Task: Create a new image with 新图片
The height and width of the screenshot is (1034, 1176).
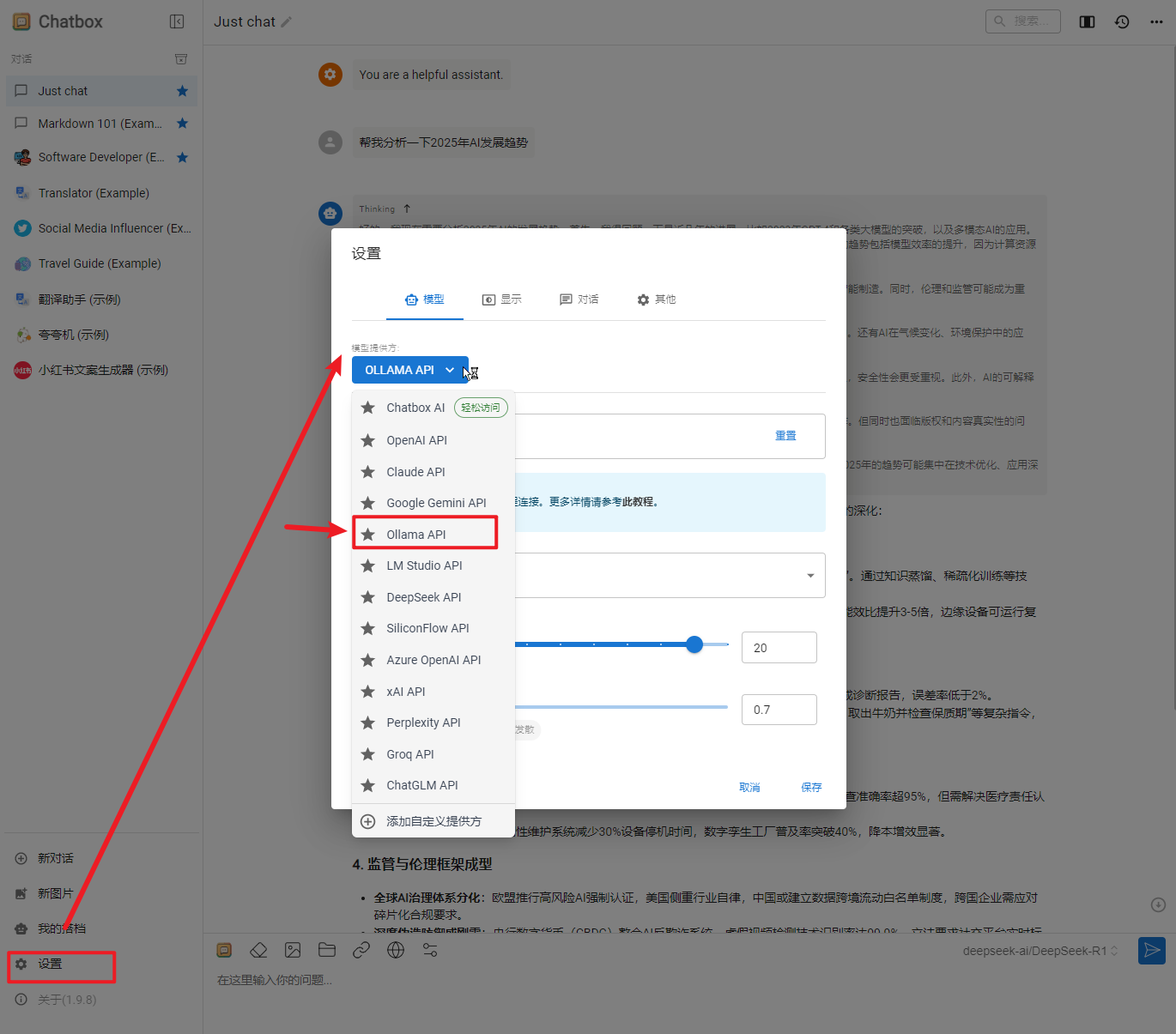Action: (101, 893)
